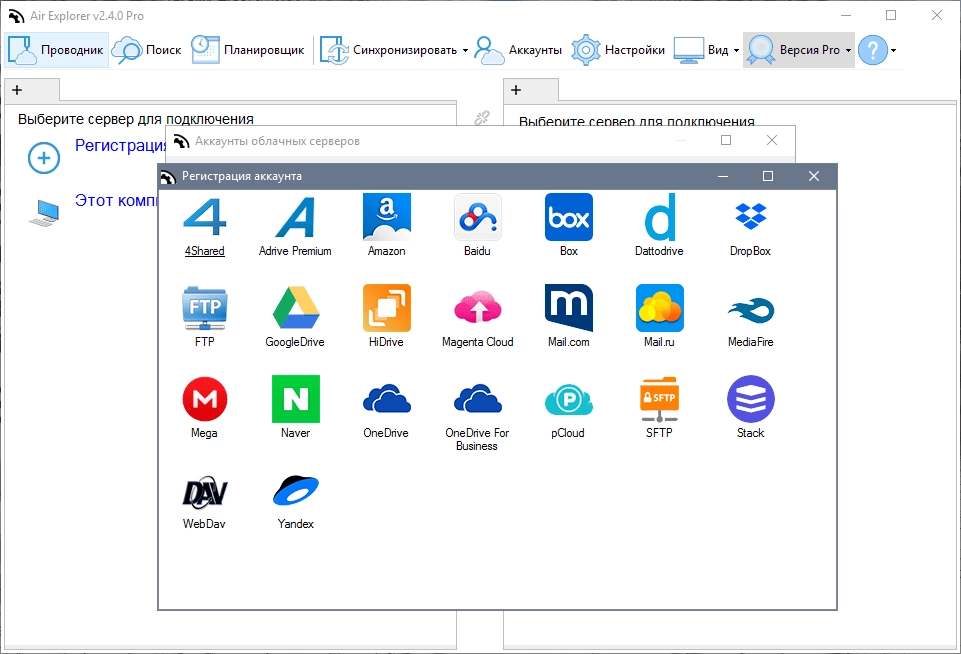Pick the SFTP connection icon
The height and width of the screenshot is (654, 961).
tap(659, 399)
